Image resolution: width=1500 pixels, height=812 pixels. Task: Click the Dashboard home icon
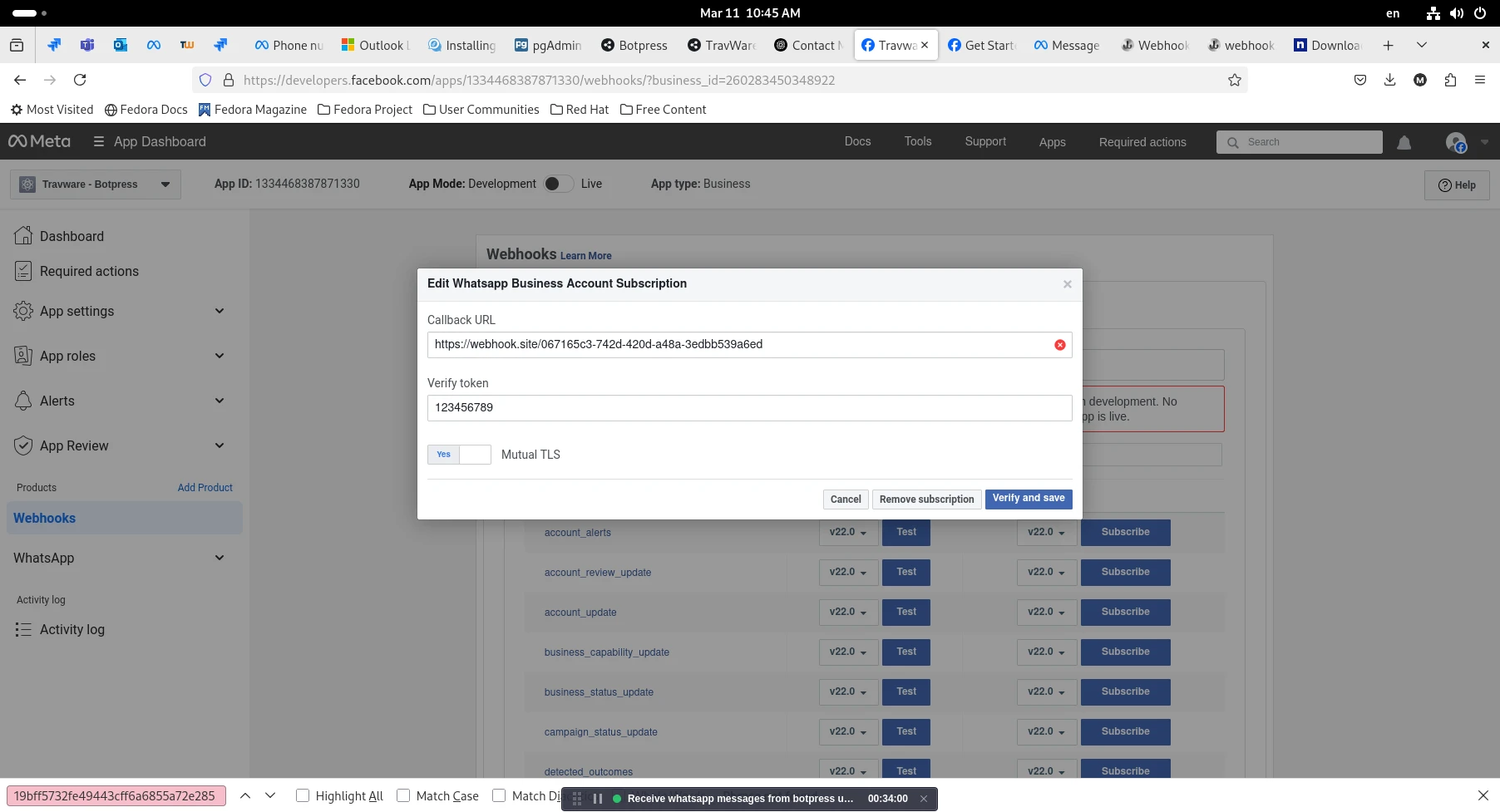pyautogui.click(x=23, y=235)
